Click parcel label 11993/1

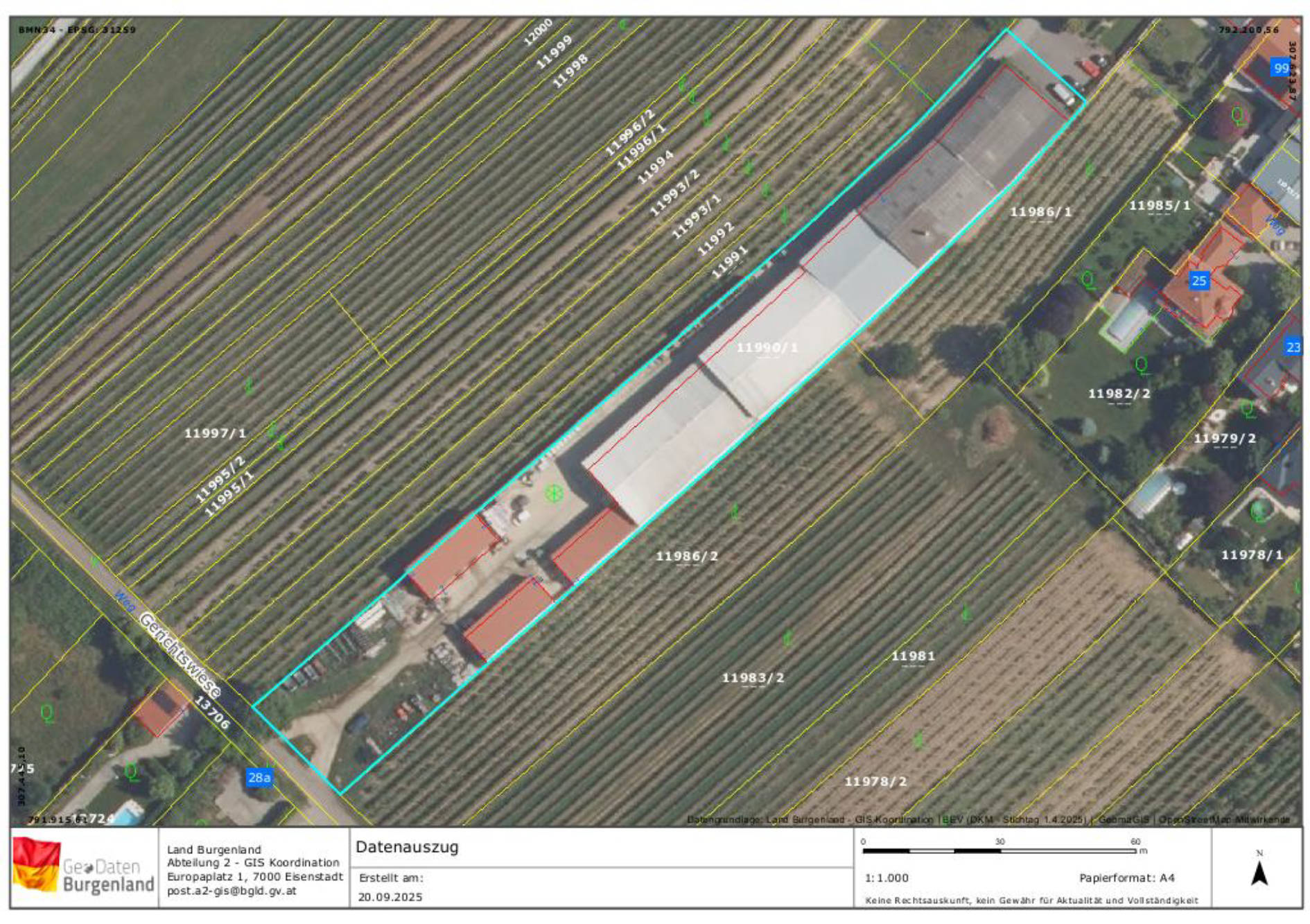[x=697, y=216]
